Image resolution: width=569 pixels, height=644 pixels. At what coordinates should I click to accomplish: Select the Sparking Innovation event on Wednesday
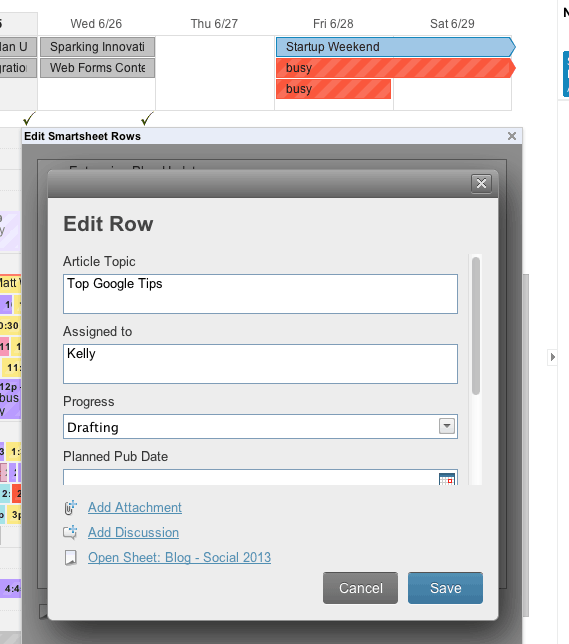click(97, 47)
